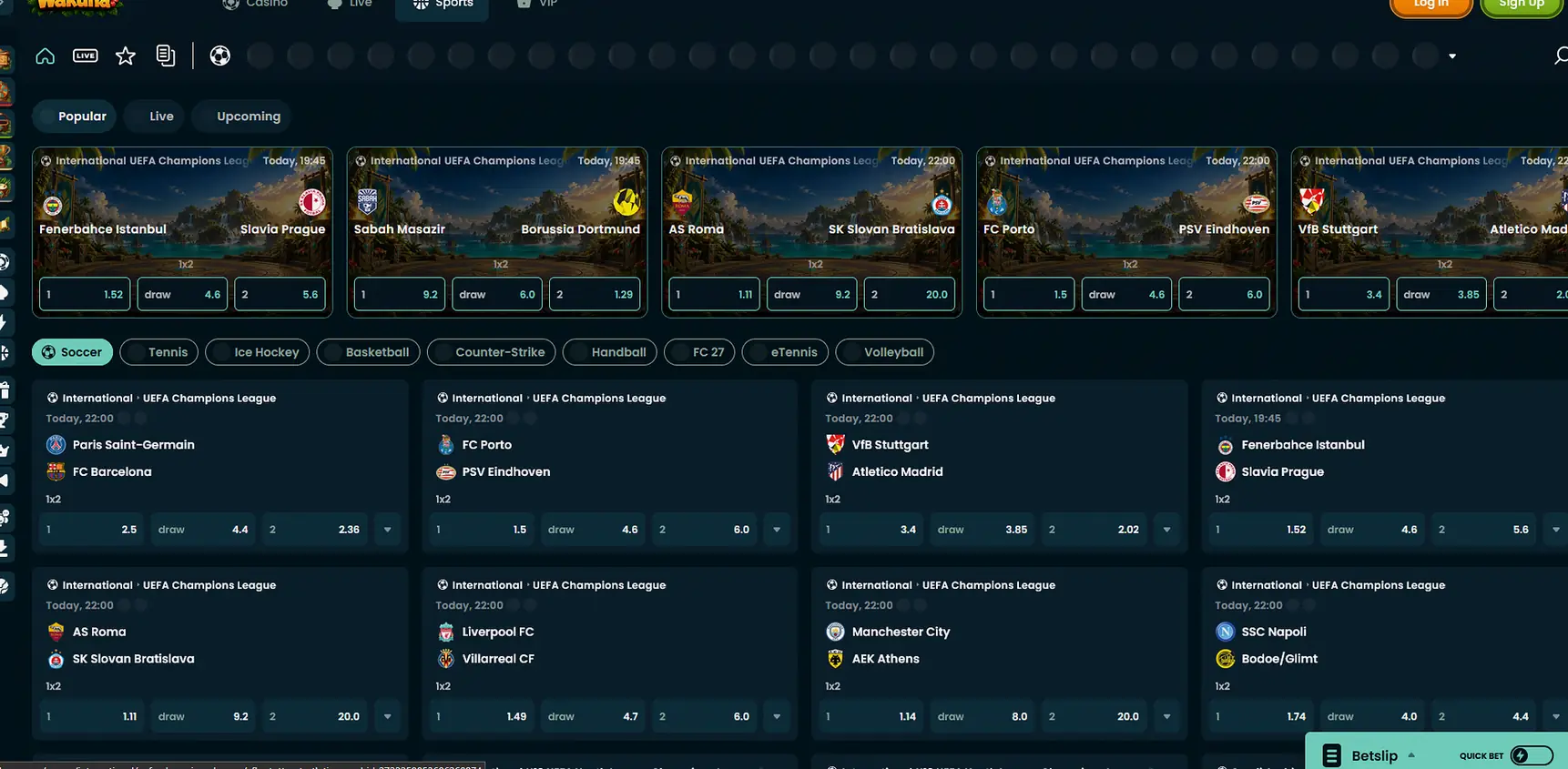Pick odds 1.74 for SSC Napoli win
Image resolution: width=1568 pixels, height=769 pixels.
1260,717
